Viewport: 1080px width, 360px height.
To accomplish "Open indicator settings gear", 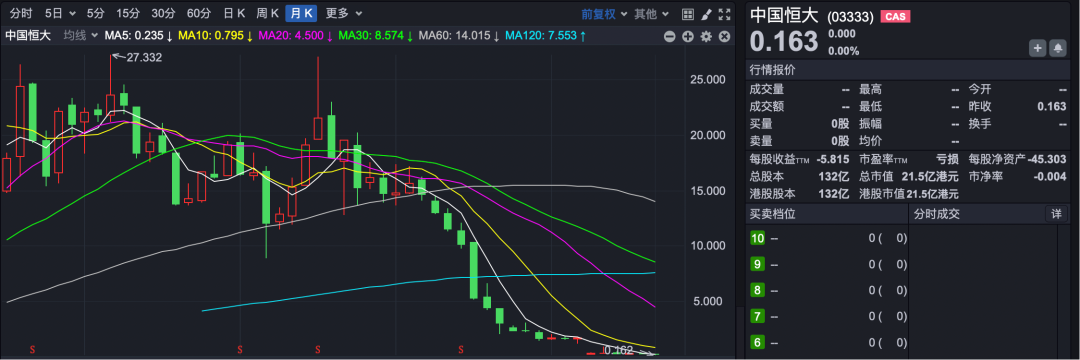I will [706, 36].
